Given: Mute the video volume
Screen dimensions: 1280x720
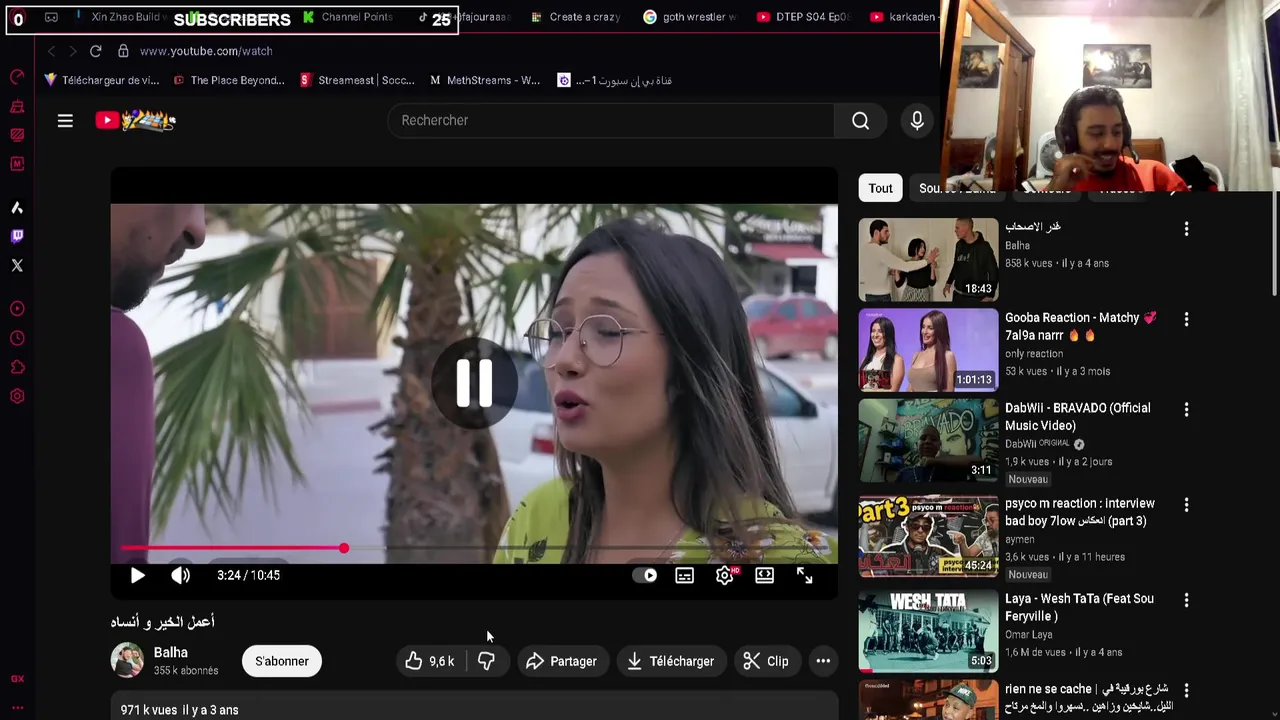Looking at the screenshot, I should click(x=180, y=575).
